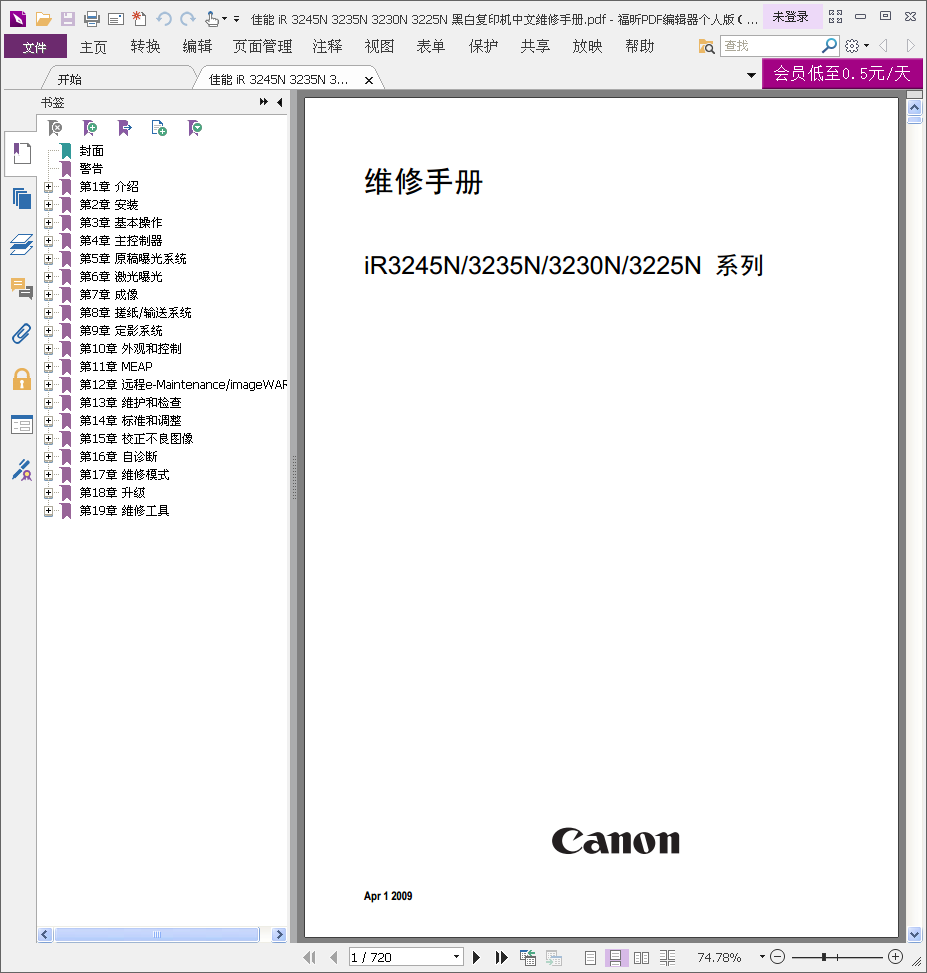Select continuous page view icon
This screenshot has height=973, width=927.
[616, 957]
